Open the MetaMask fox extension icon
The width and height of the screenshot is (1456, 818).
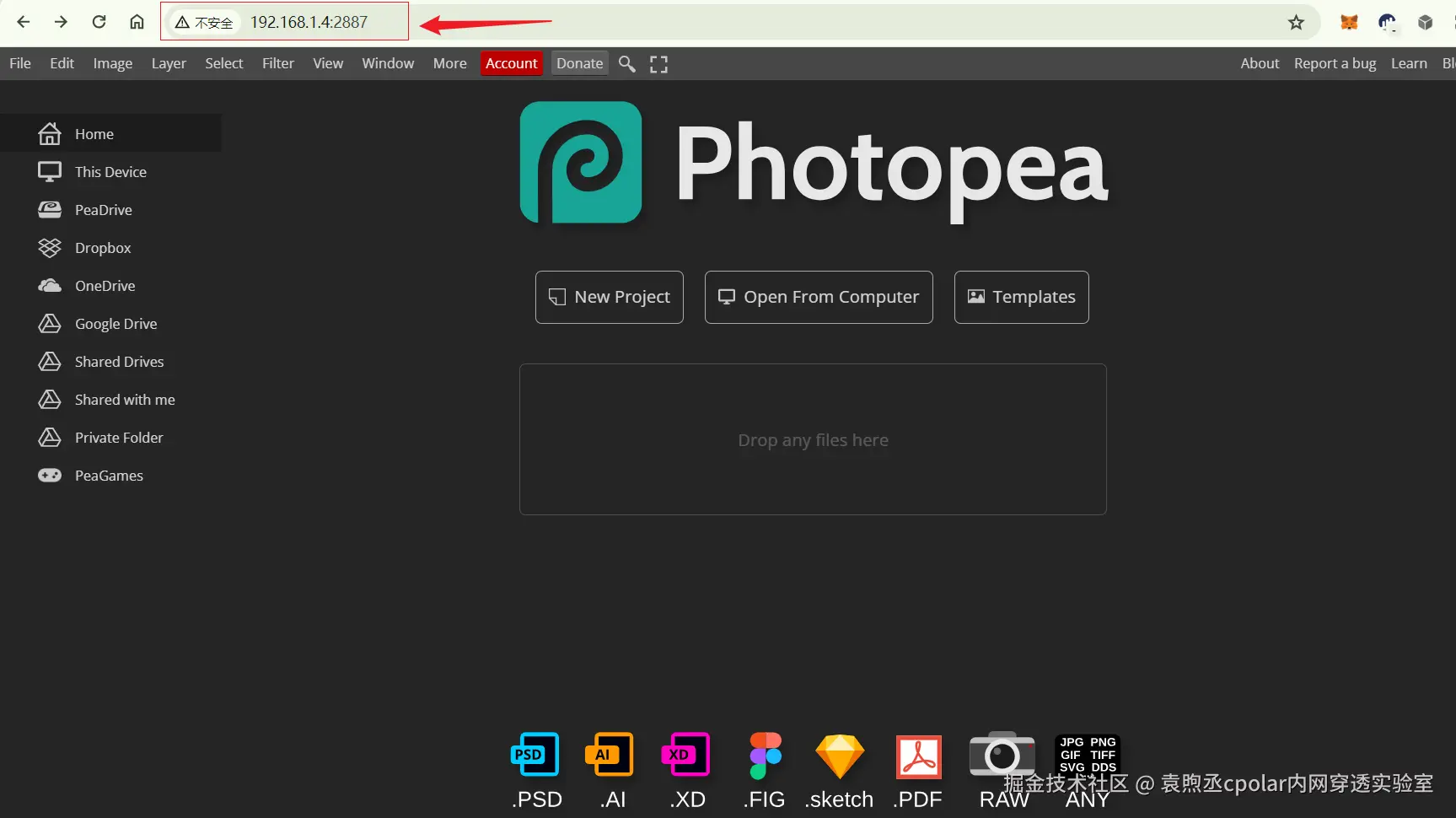1349,23
